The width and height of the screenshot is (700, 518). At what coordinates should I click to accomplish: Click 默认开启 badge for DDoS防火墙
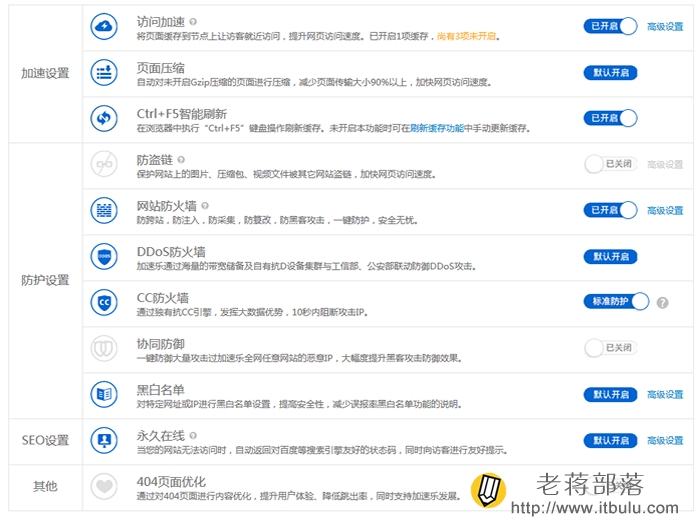610,256
